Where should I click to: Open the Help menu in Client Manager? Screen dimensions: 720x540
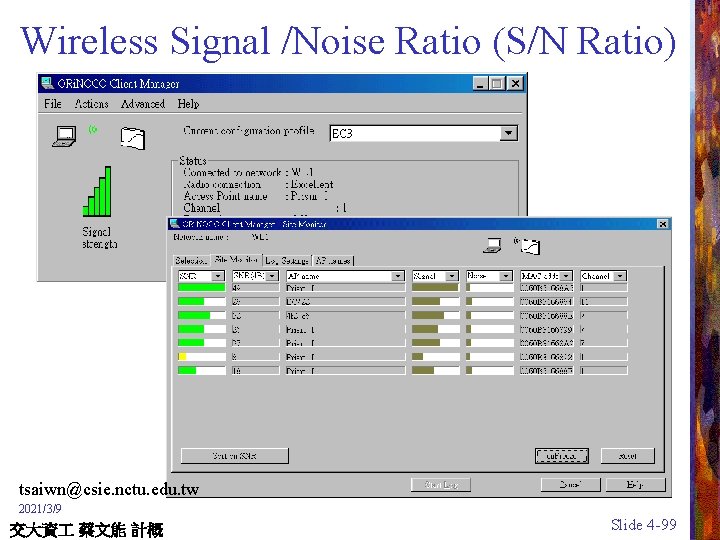188,104
